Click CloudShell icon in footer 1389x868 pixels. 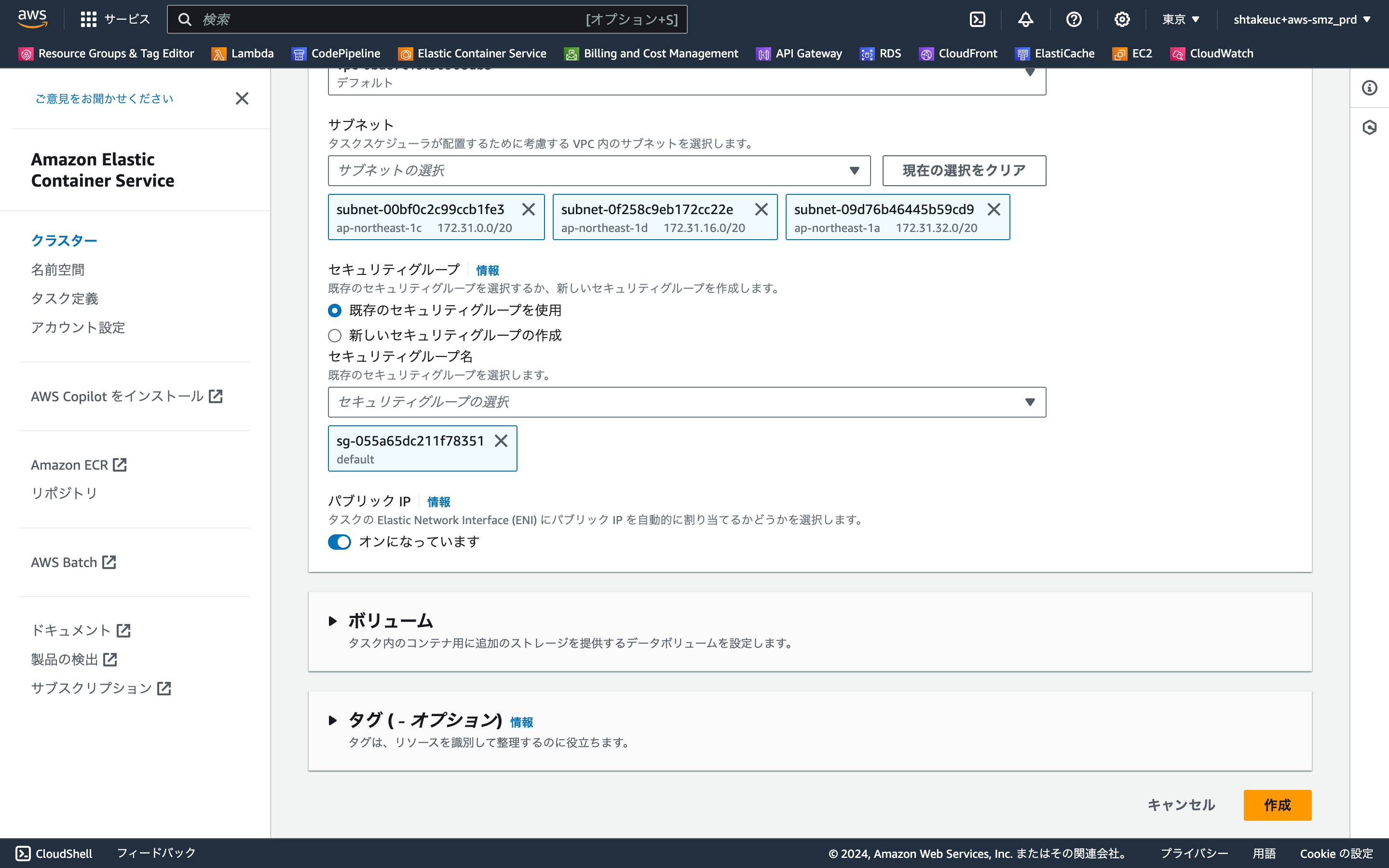23,853
